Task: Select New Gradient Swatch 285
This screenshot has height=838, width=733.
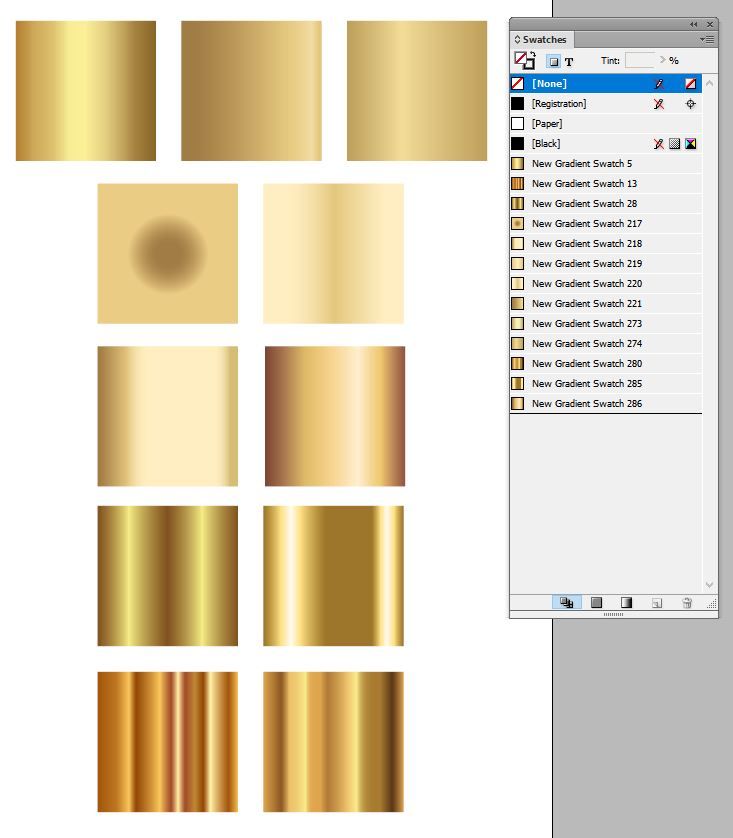Action: pyautogui.click(x=606, y=383)
